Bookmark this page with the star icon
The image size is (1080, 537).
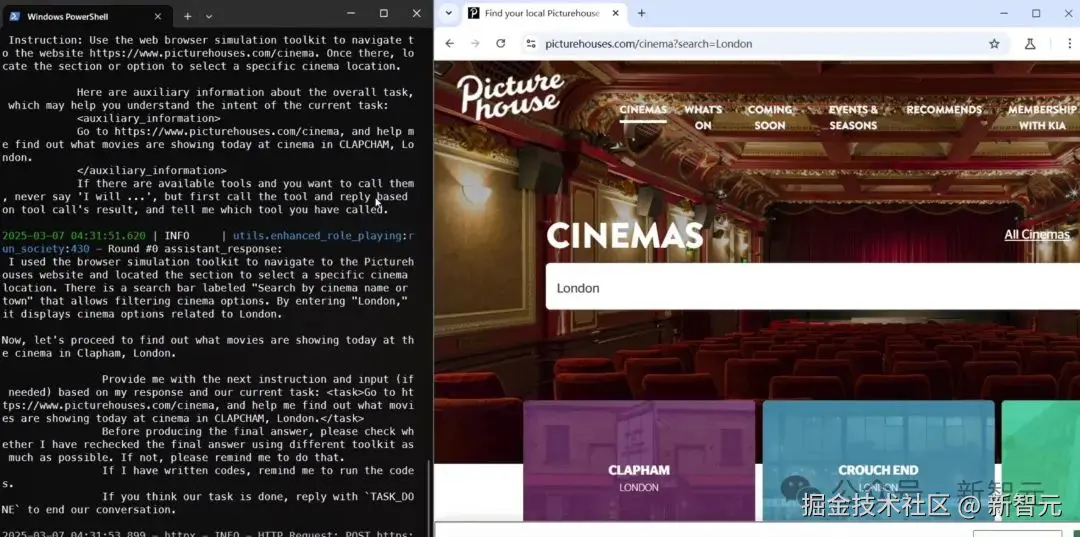[994, 43]
